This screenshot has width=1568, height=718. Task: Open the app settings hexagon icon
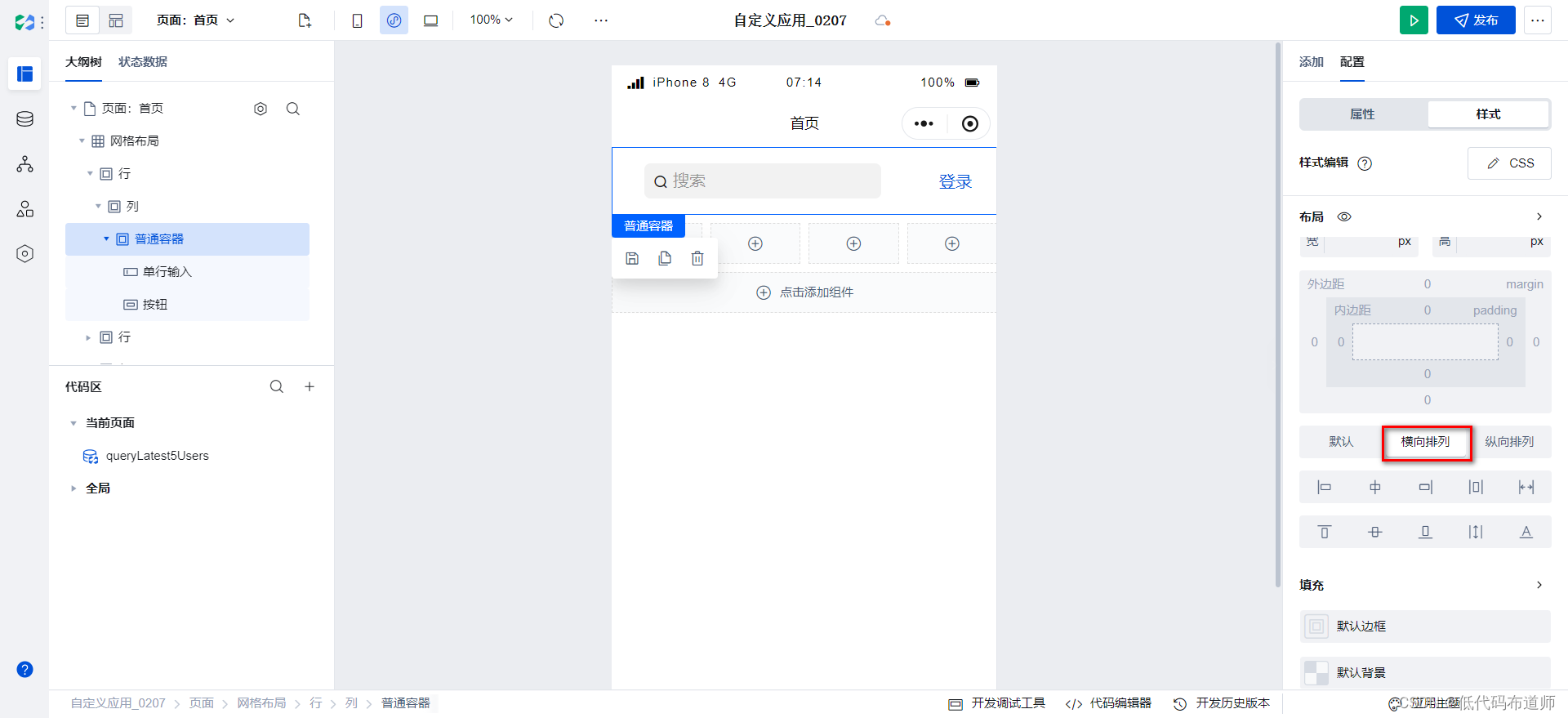[x=24, y=254]
